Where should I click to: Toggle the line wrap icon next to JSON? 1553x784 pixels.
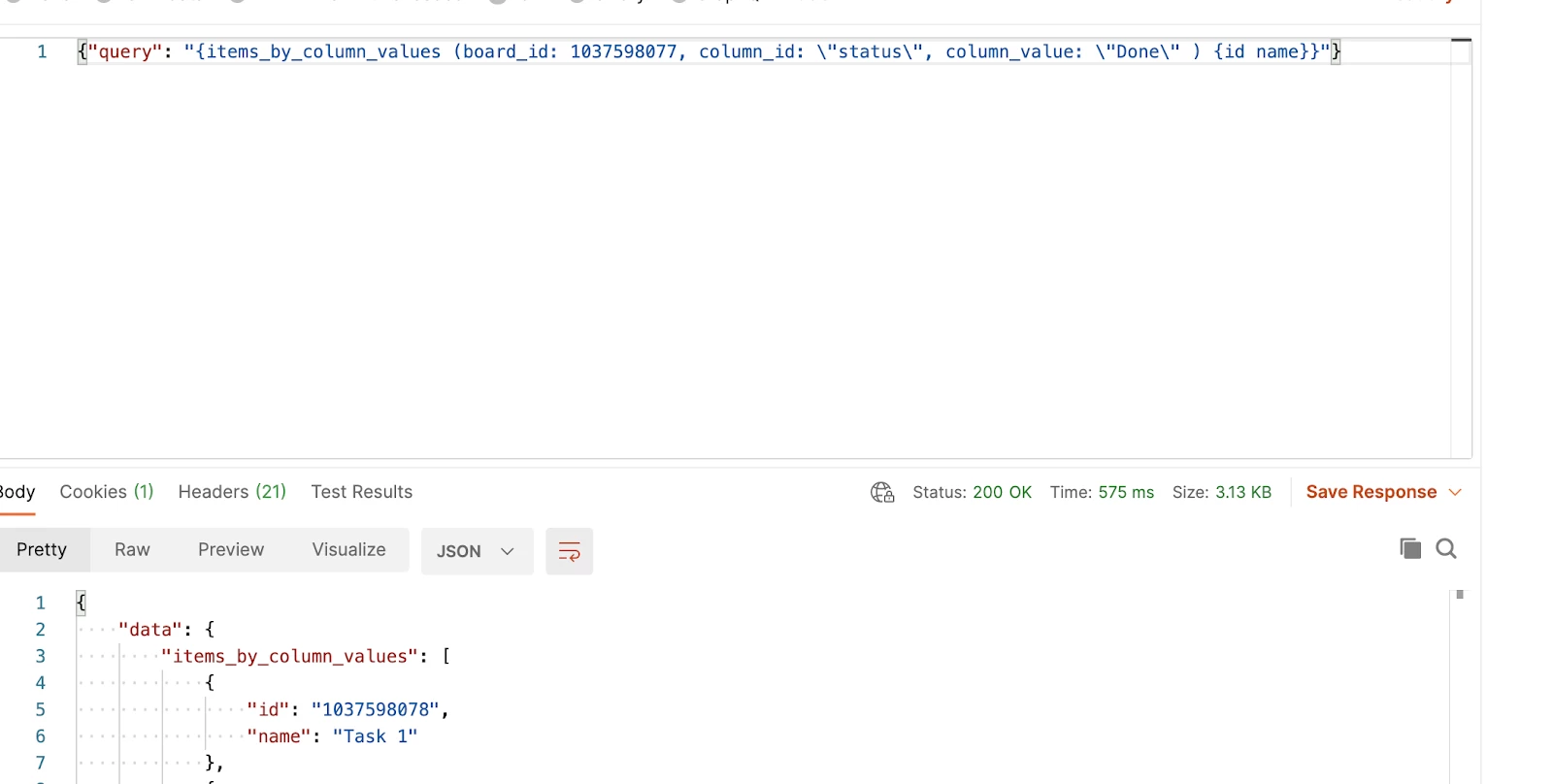(569, 551)
